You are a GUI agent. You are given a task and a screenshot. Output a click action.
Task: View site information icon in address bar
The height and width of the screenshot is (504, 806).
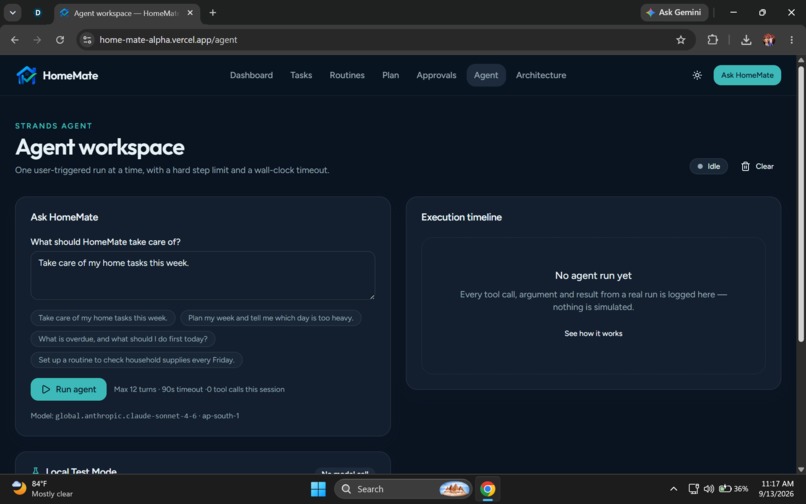click(x=87, y=40)
